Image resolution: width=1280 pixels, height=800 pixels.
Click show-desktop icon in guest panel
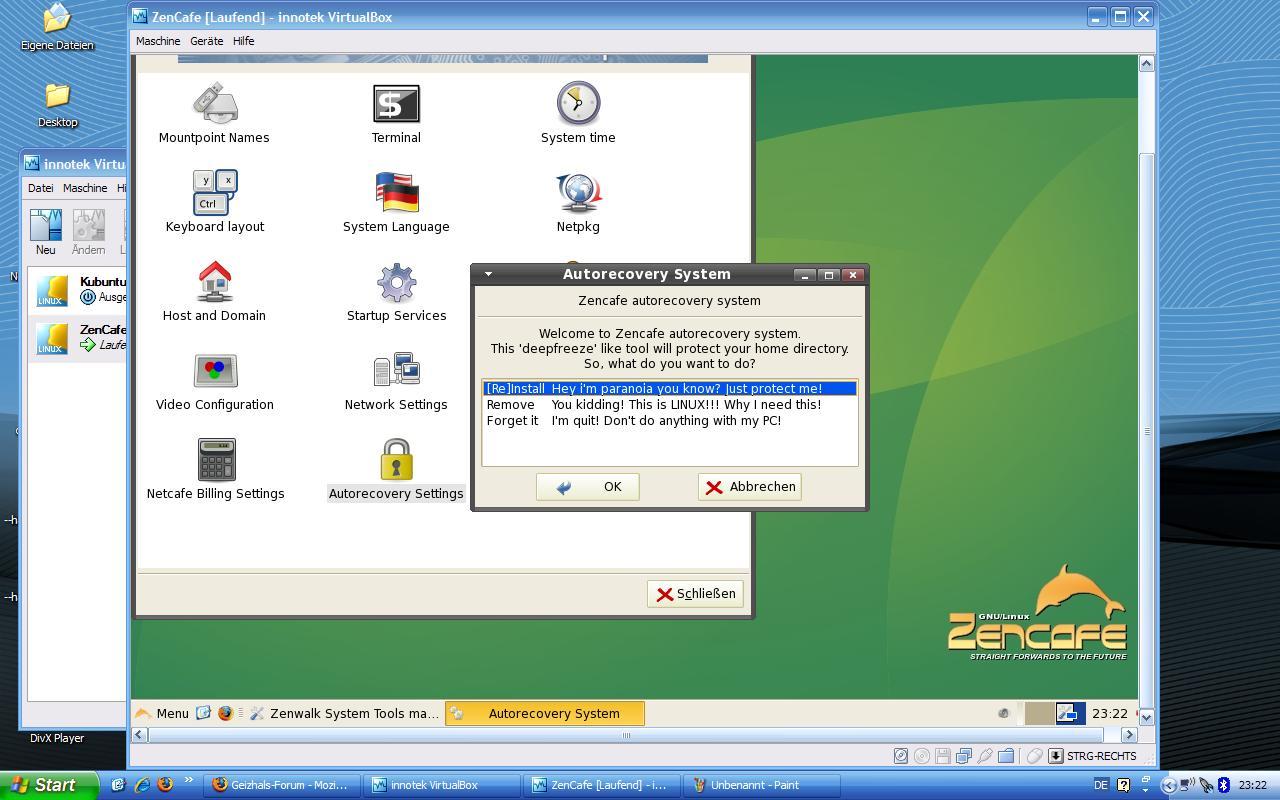tap(203, 713)
